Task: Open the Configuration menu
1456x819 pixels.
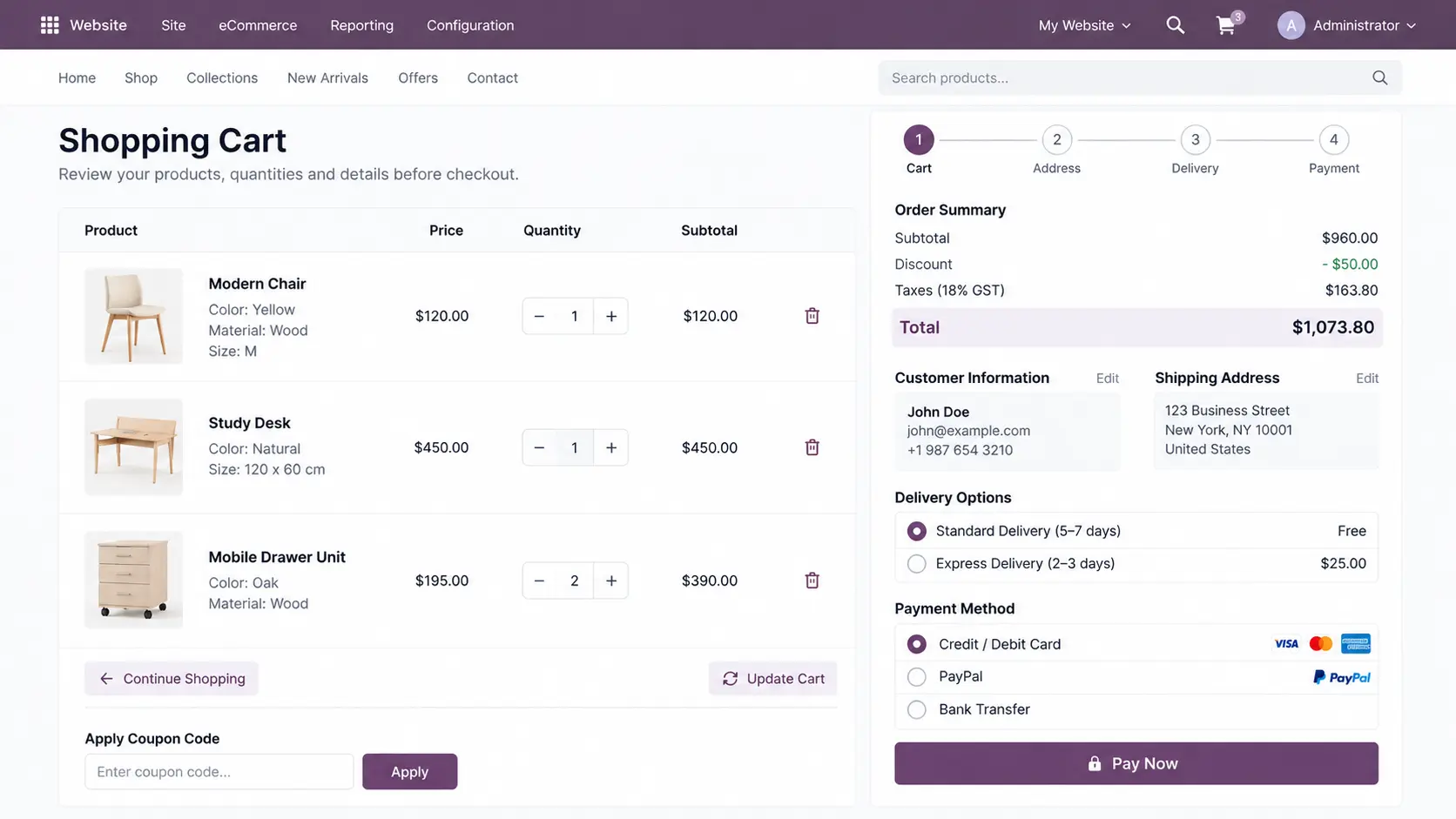Action: [x=470, y=25]
